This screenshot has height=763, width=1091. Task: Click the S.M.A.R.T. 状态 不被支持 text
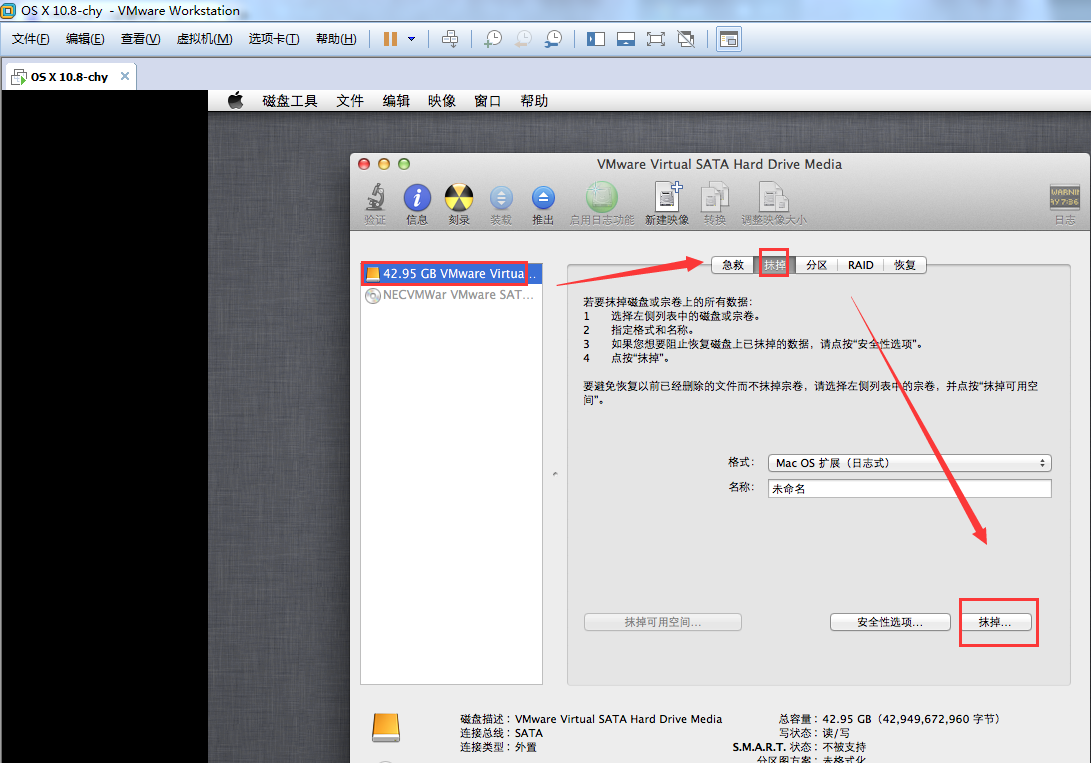(x=799, y=747)
